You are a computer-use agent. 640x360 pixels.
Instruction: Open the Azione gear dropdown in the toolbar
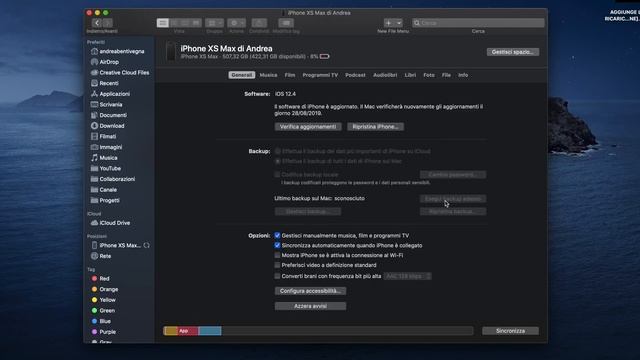coord(236,23)
